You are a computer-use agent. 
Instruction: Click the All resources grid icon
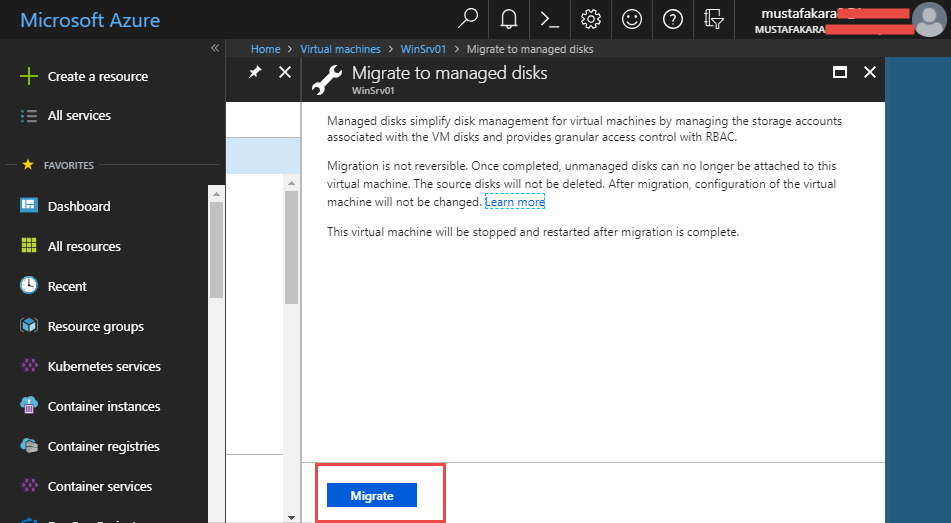[x=29, y=245]
